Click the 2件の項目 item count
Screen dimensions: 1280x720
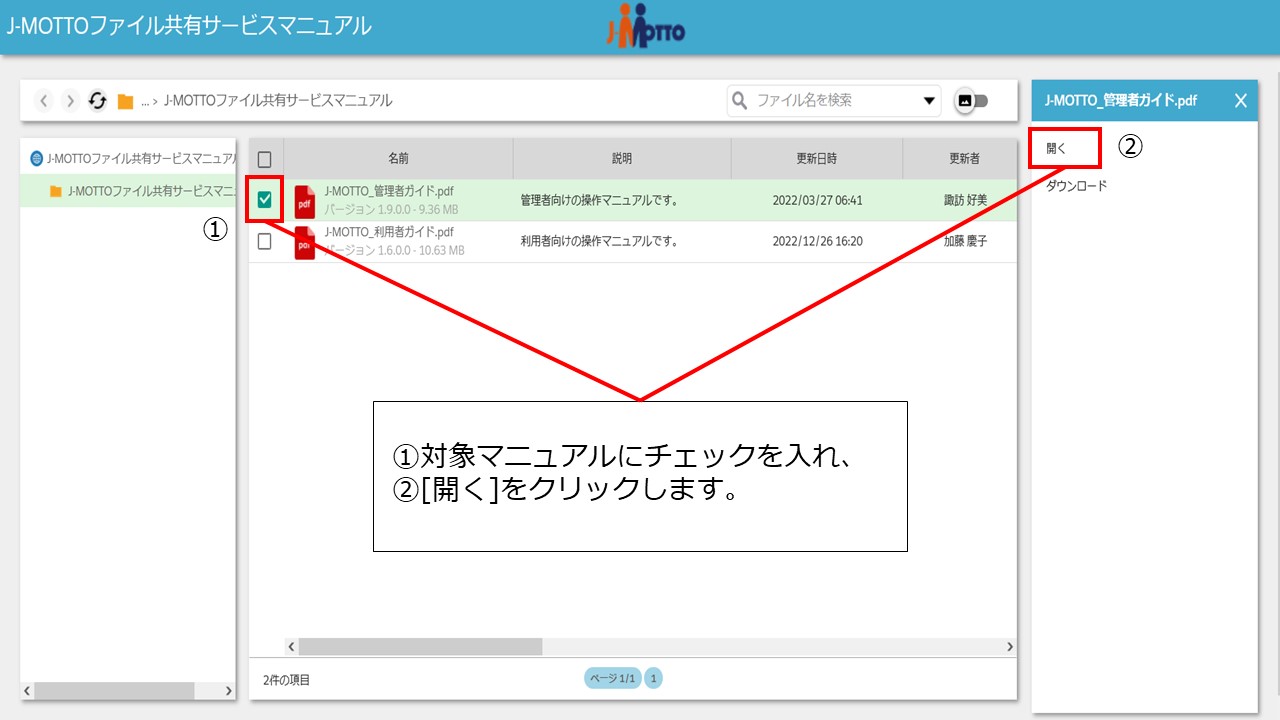tap(286, 680)
